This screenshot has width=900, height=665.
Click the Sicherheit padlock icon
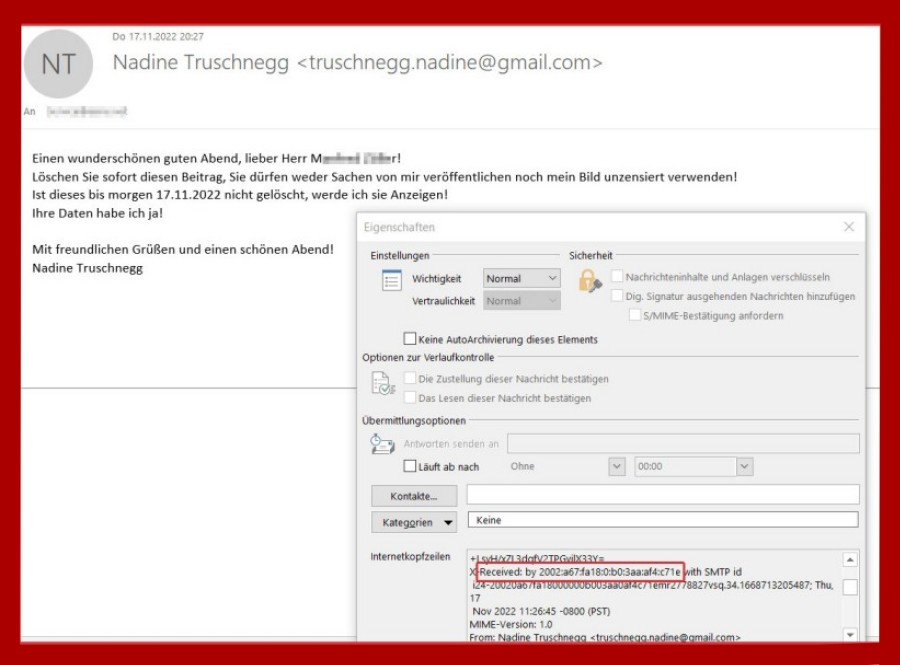[x=590, y=281]
